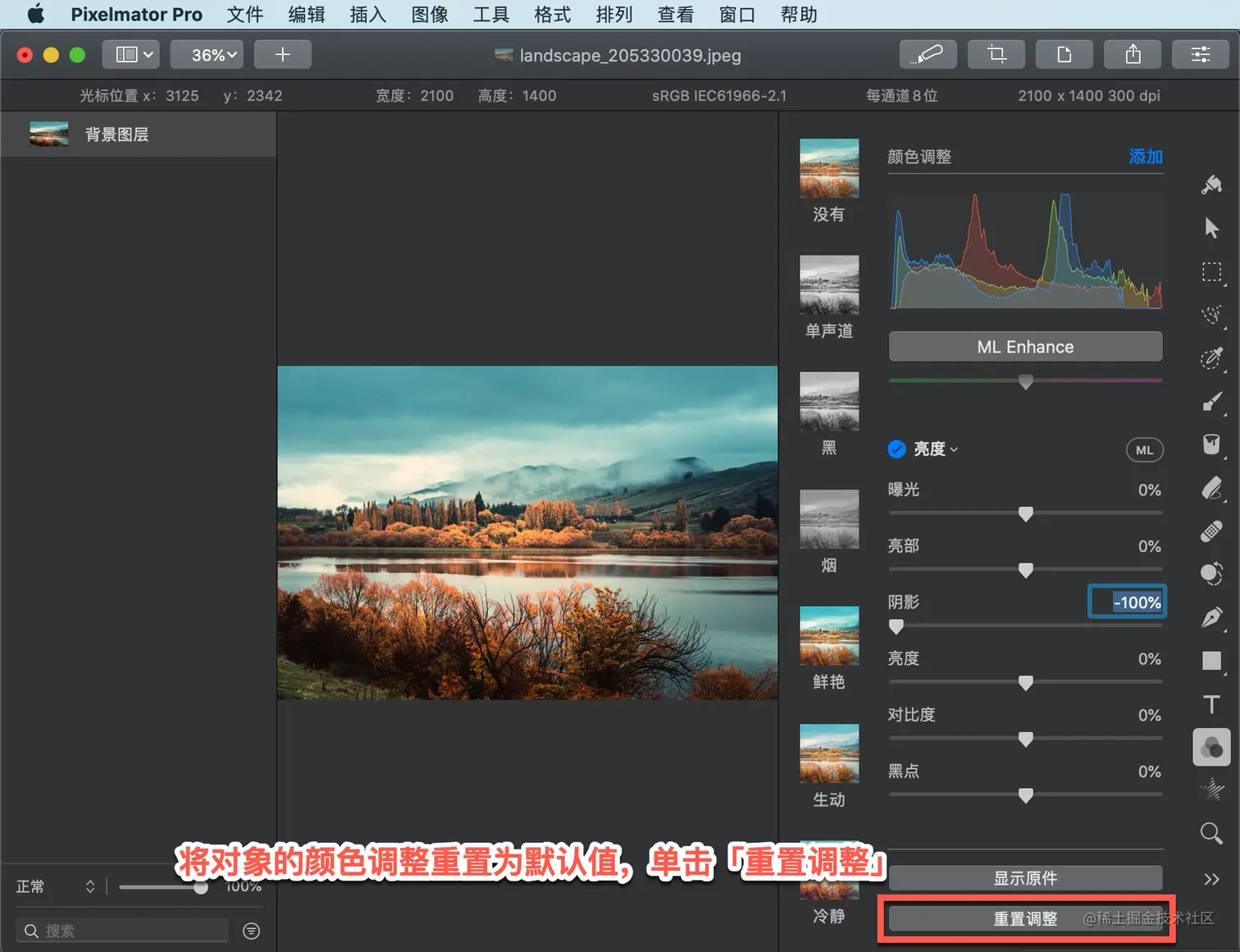The height and width of the screenshot is (952, 1240).
Task: Click the 搜索 layer search field
Action: pyautogui.click(x=122, y=931)
